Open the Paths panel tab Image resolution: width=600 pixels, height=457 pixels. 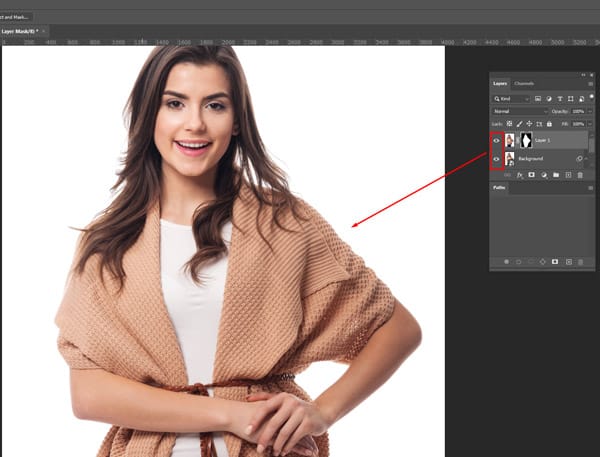pos(499,188)
